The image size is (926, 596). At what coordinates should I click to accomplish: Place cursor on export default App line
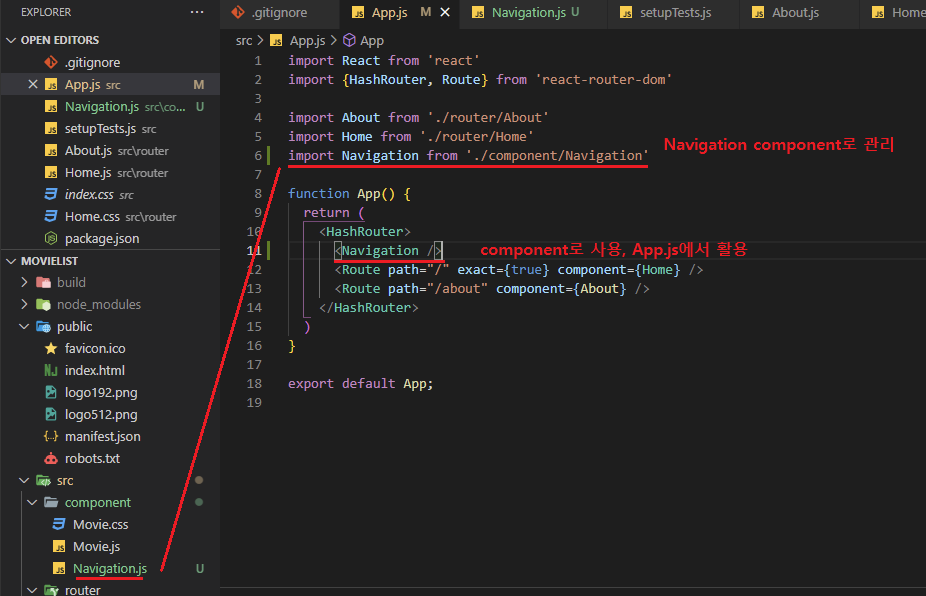tap(360, 384)
